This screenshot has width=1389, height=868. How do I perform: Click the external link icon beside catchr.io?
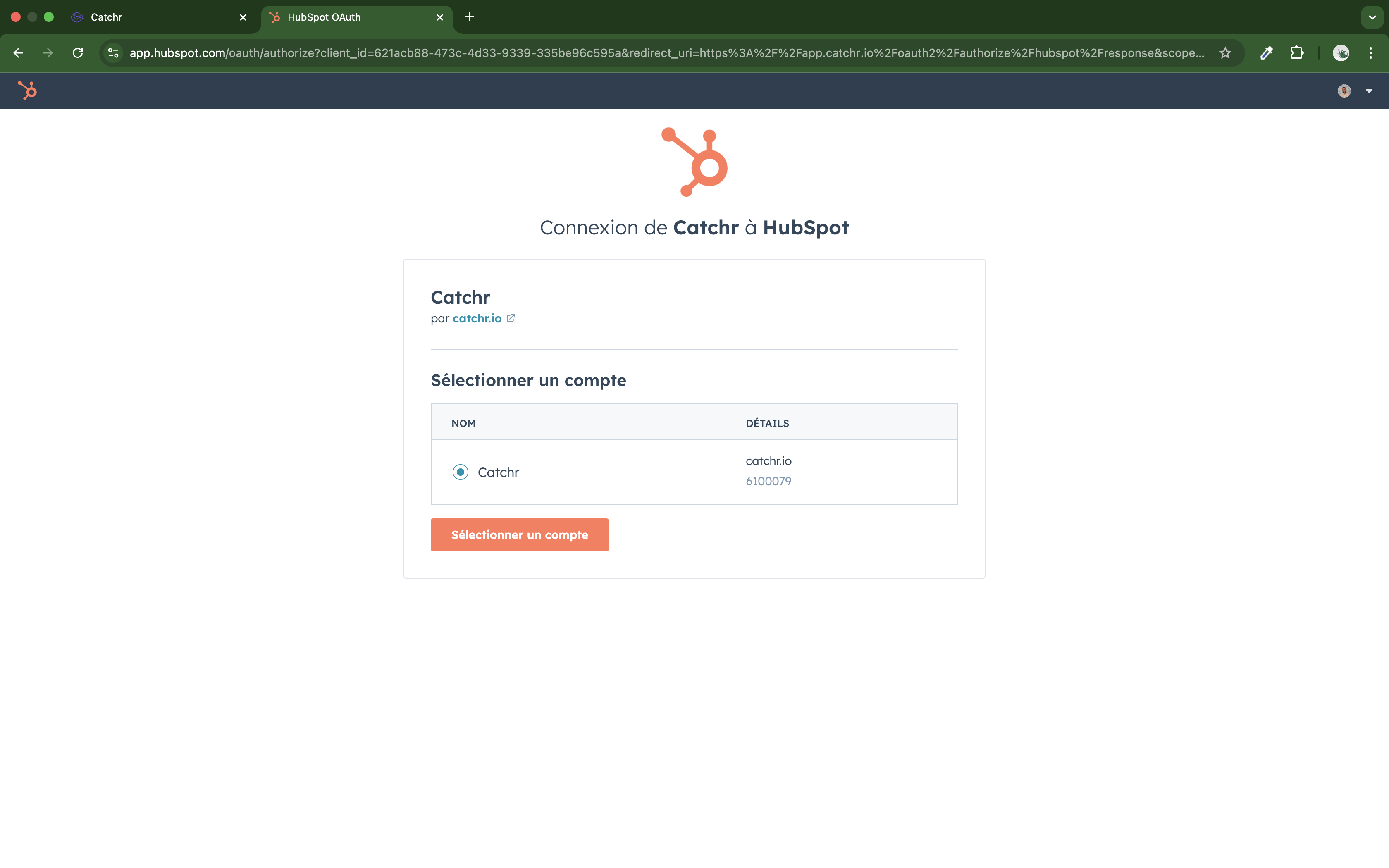[511, 317]
